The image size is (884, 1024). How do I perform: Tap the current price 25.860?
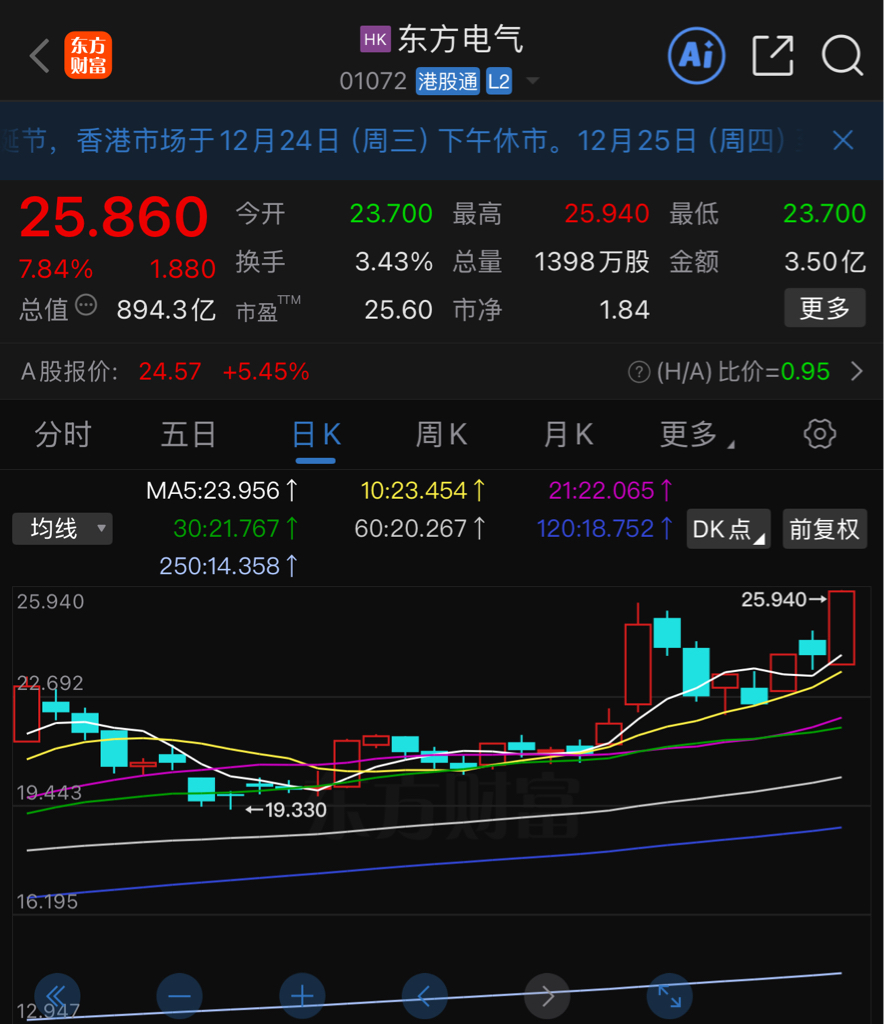[x=114, y=217]
